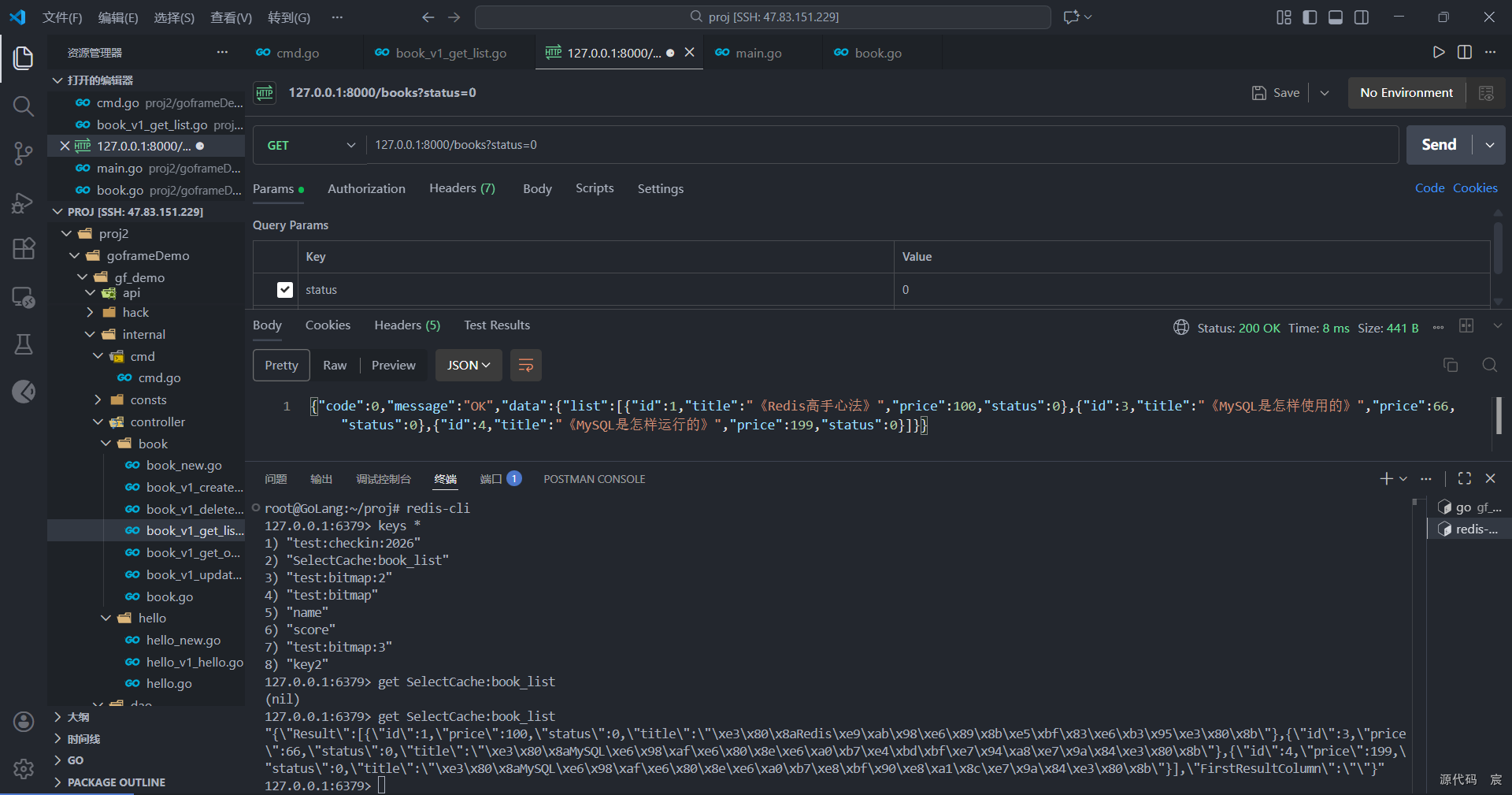
Task: Click the Run play icon in editor toolbar
Action: (x=1439, y=52)
